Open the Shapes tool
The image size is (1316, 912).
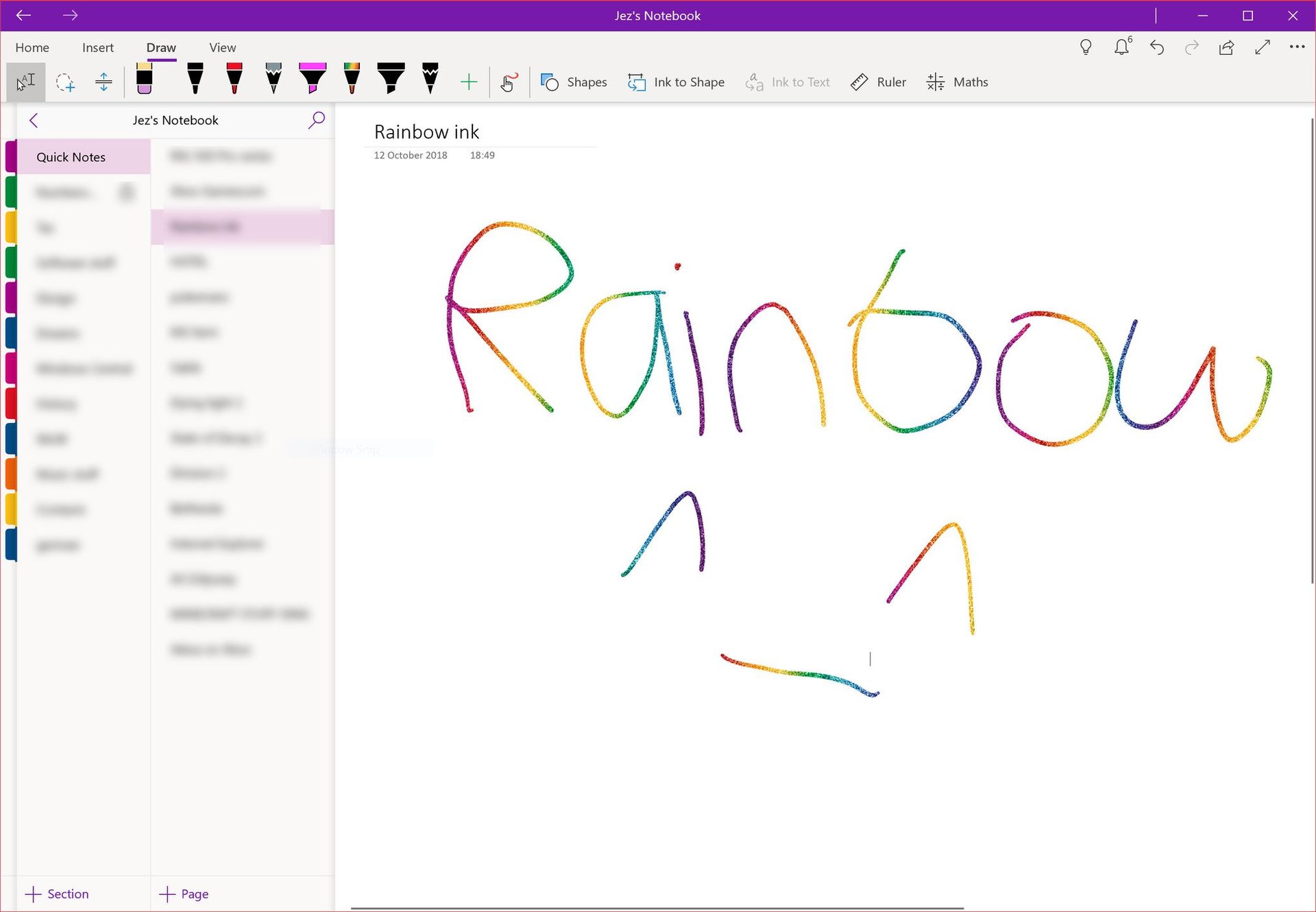coord(574,82)
